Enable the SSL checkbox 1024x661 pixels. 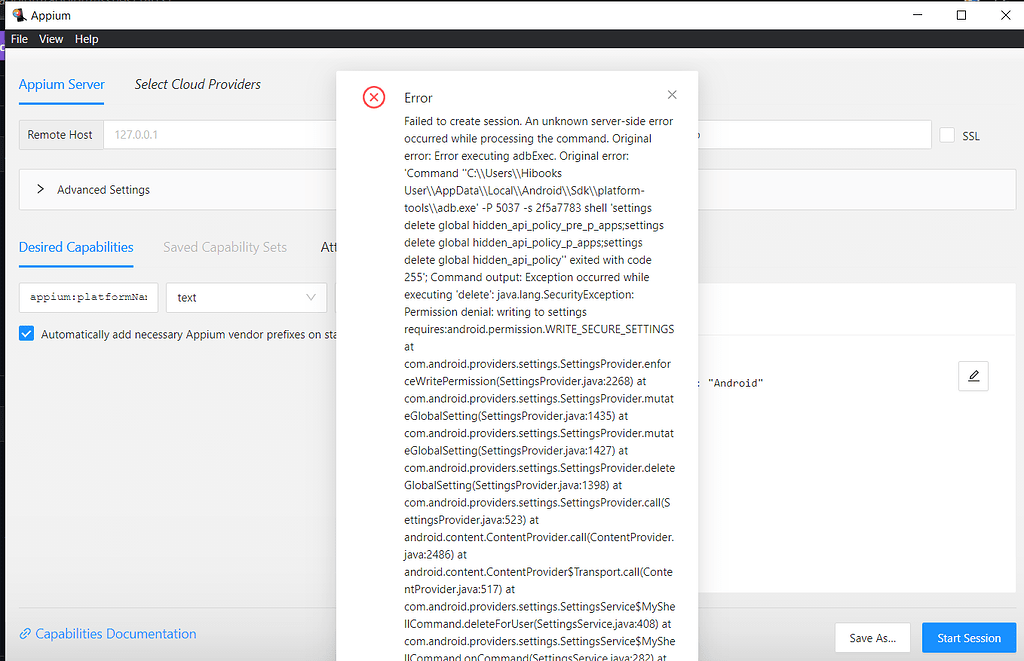point(947,135)
